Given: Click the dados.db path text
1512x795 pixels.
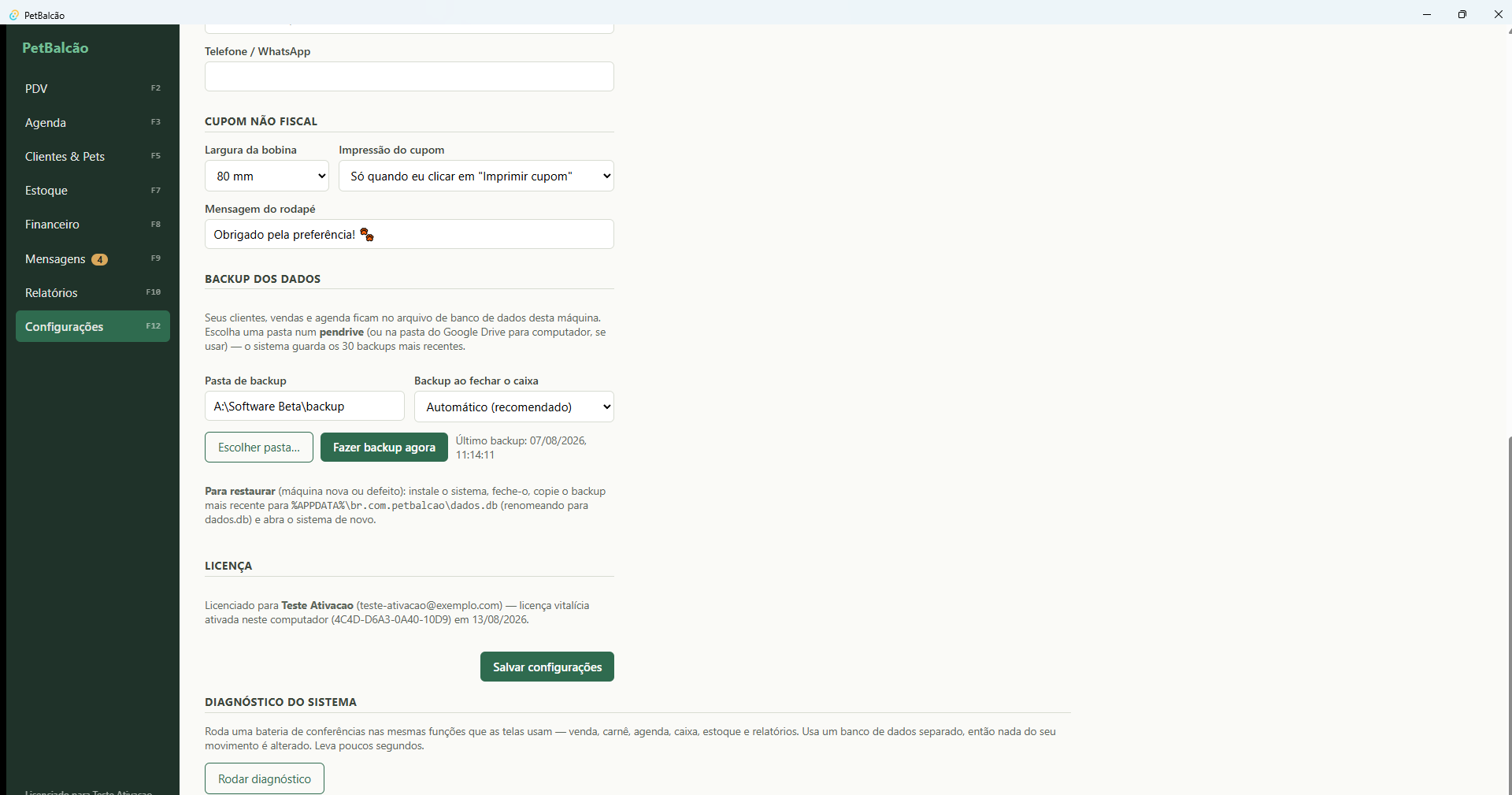Looking at the screenshot, I should coord(395,506).
